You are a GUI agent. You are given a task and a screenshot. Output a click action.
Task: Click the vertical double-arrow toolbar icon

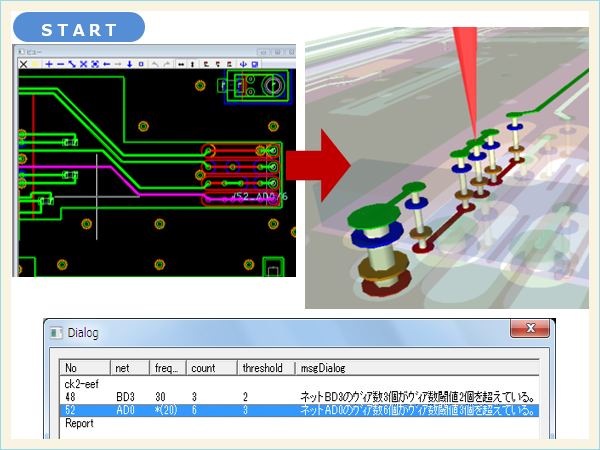pos(191,64)
